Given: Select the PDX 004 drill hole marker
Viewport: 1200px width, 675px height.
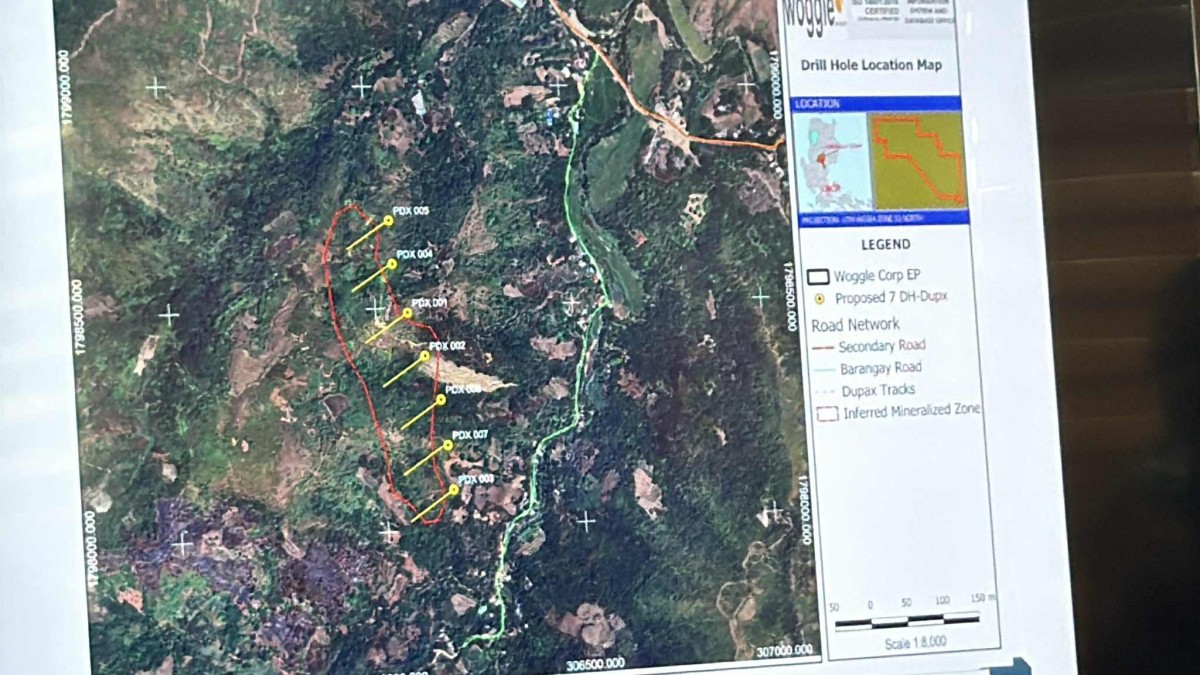Looking at the screenshot, I should (x=392, y=265).
